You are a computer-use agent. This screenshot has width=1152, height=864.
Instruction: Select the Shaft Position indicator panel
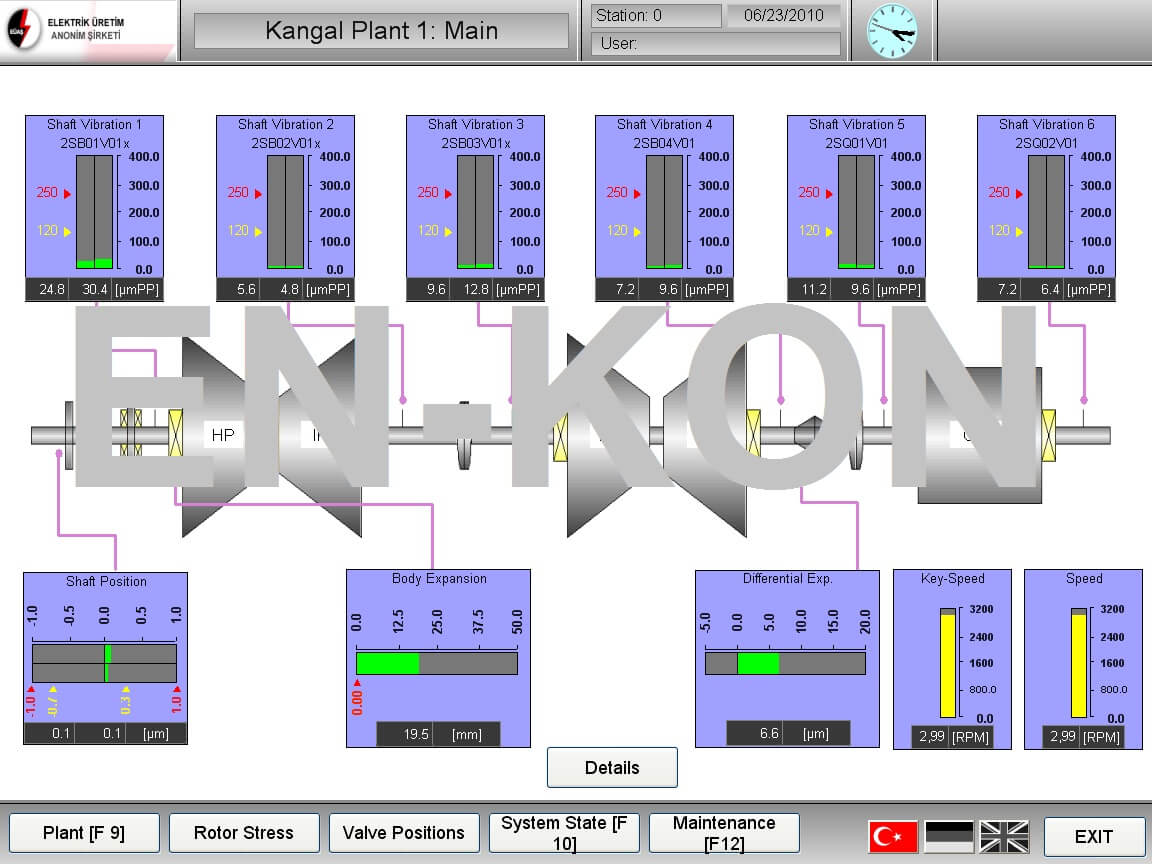(105, 658)
